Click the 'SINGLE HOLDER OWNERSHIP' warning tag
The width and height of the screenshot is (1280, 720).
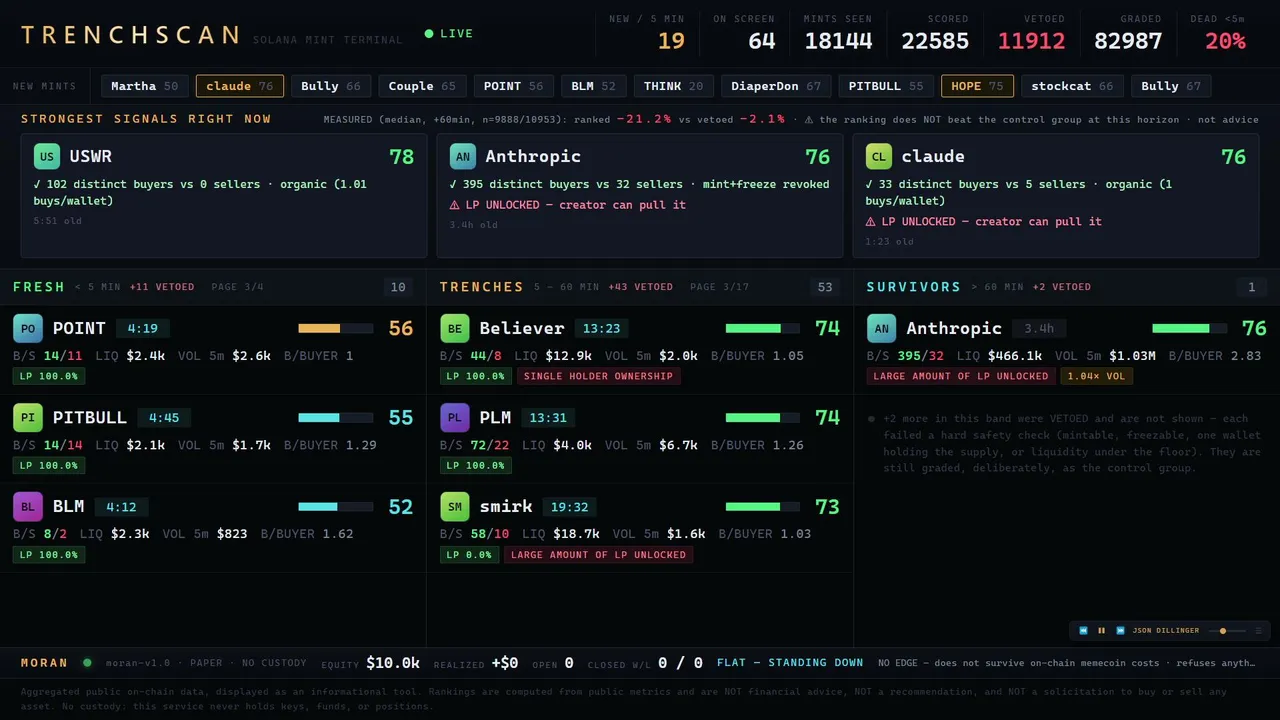click(x=599, y=376)
